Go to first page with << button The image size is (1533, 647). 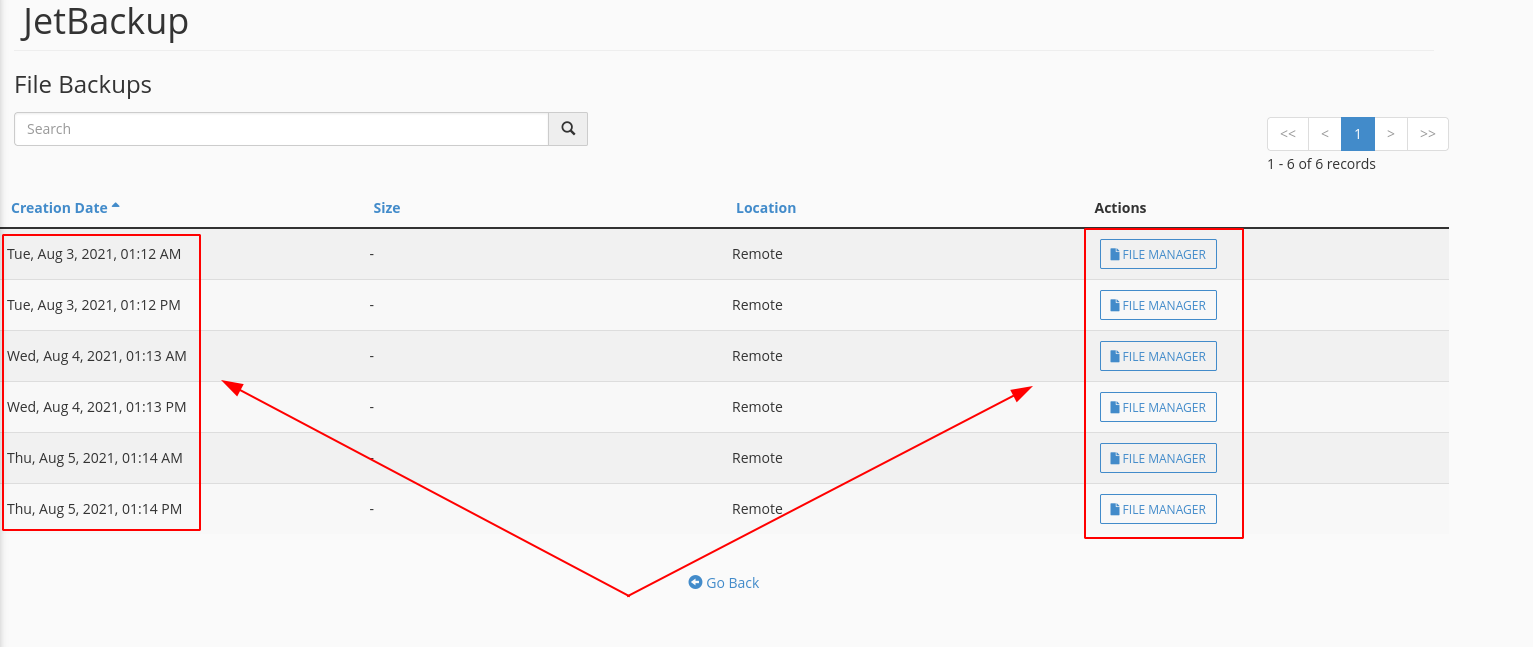point(1288,134)
